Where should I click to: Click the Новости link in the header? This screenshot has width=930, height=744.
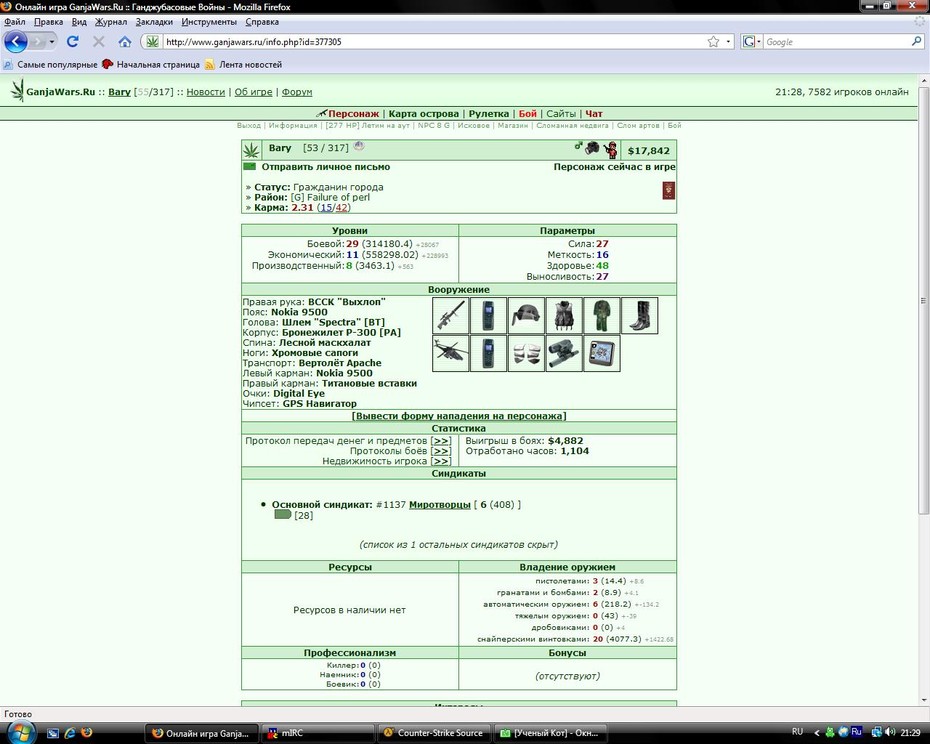pyautogui.click(x=206, y=92)
